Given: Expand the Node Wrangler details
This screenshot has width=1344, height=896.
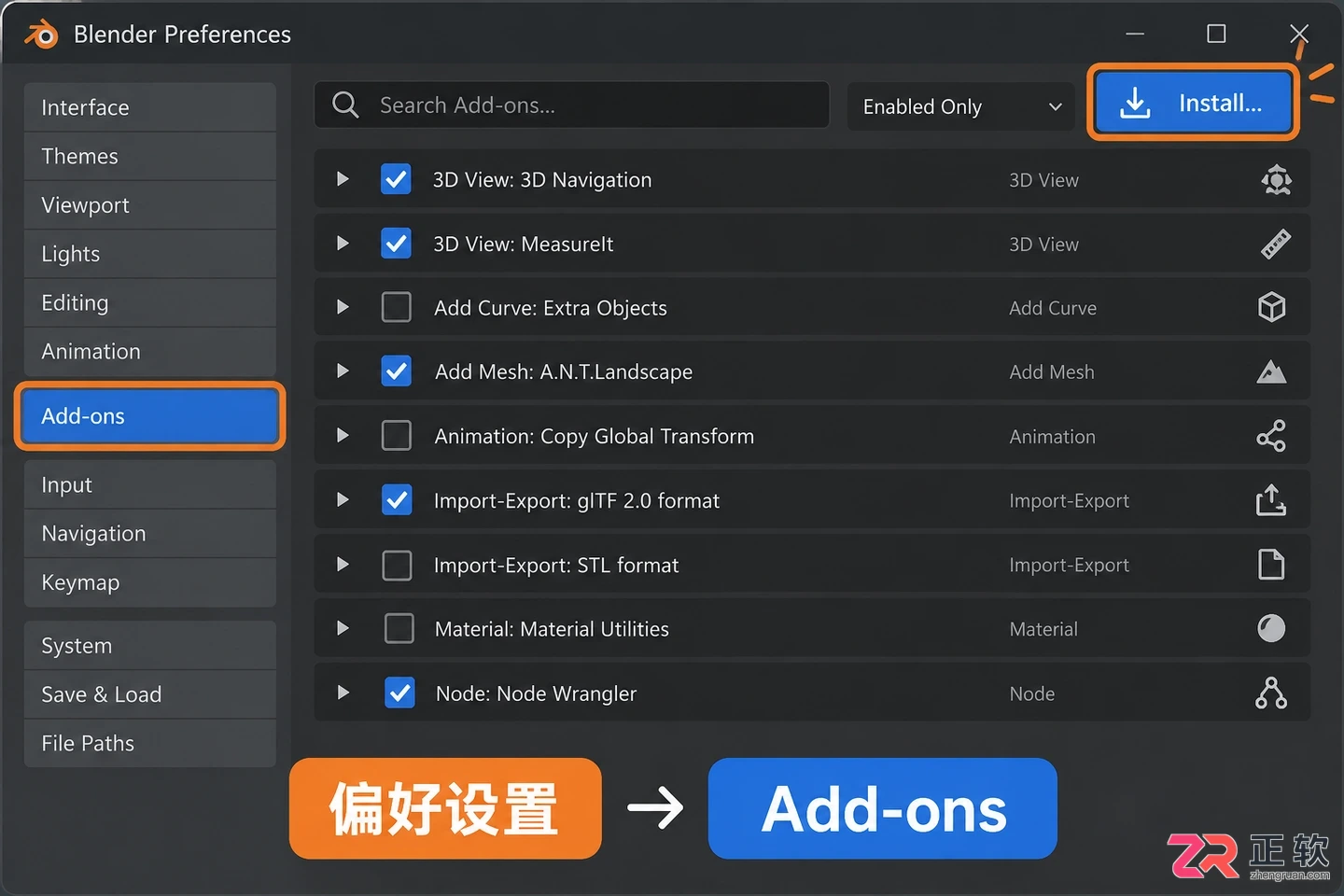Looking at the screenshot, I should pyautogui.click(x=343, y=693).
